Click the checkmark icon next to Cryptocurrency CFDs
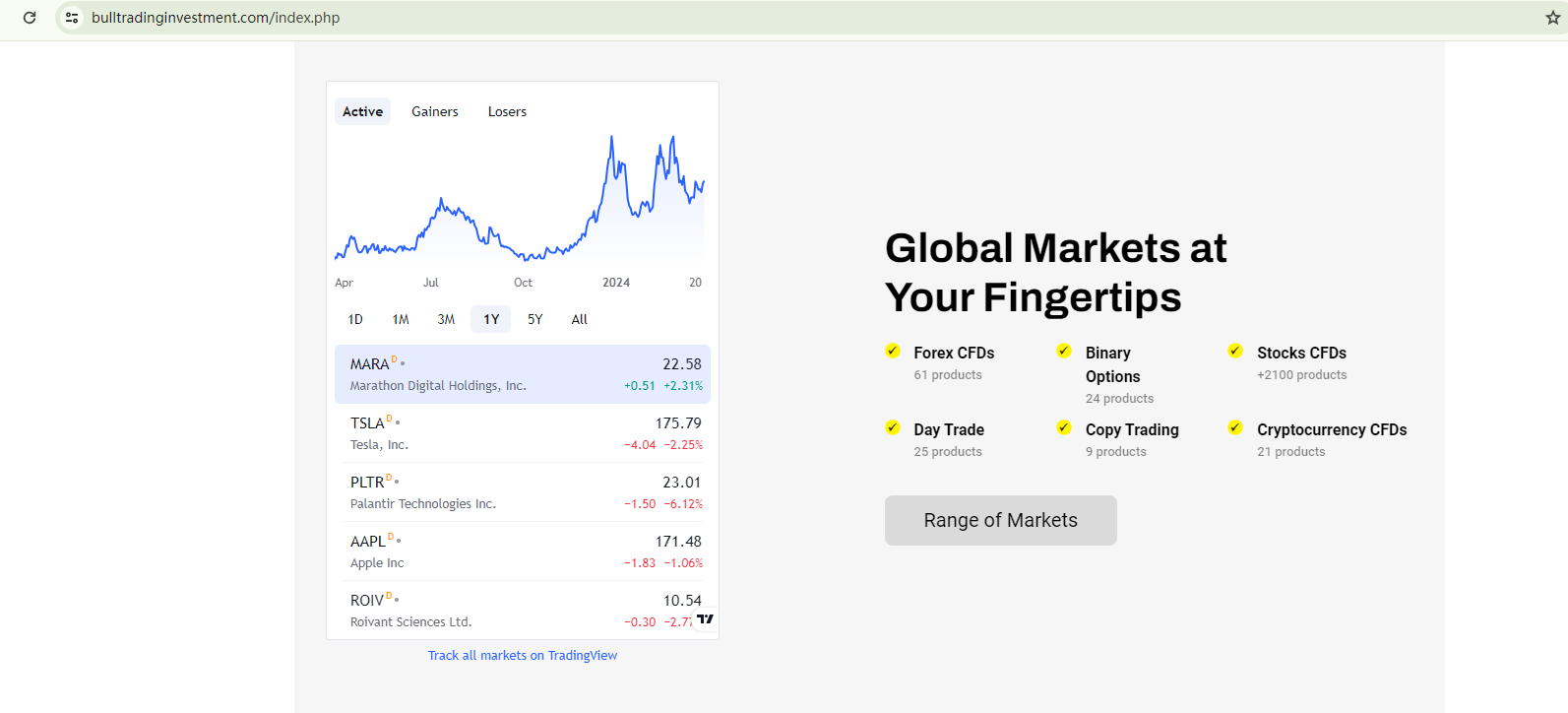1568x713 pixels. [x=1235, y=427]
